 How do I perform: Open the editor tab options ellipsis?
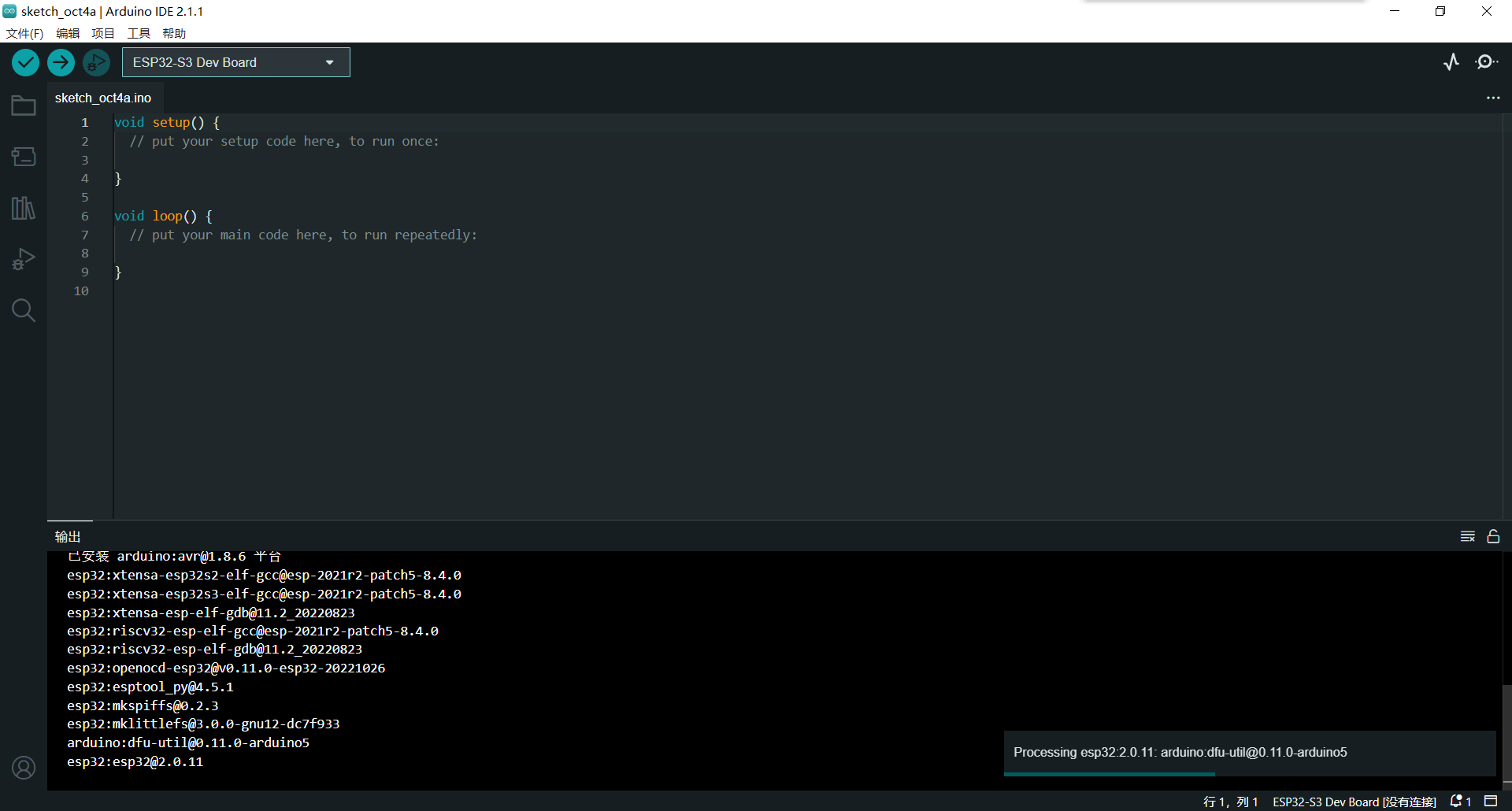pos(1493,98)
